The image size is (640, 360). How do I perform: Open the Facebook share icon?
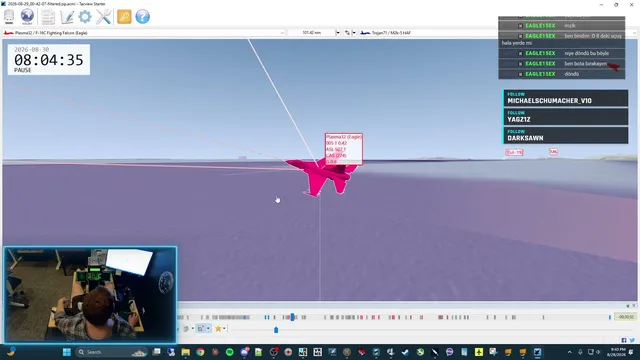point(624,340)
